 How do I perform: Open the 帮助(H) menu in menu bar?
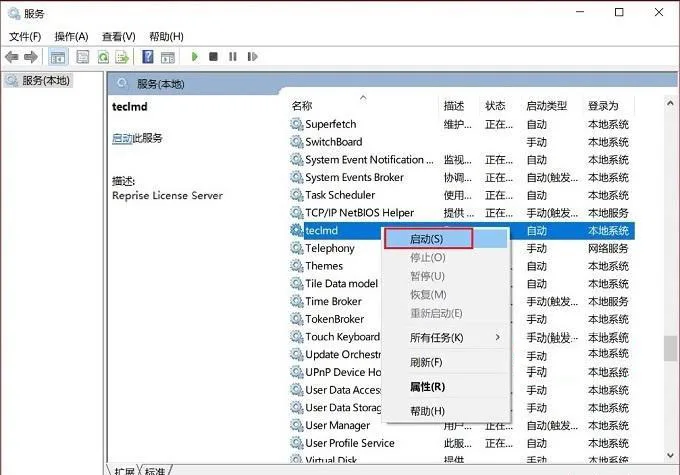pos(166,36)
